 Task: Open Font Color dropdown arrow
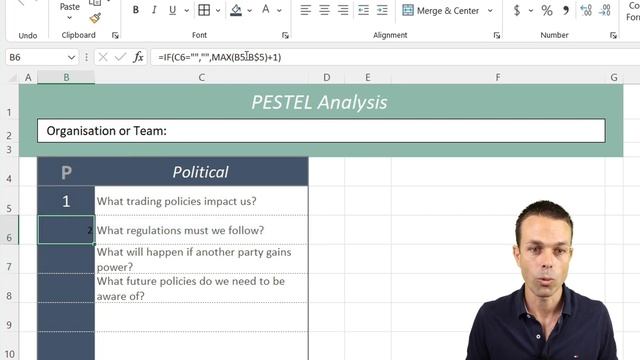[x=279, y=10]
